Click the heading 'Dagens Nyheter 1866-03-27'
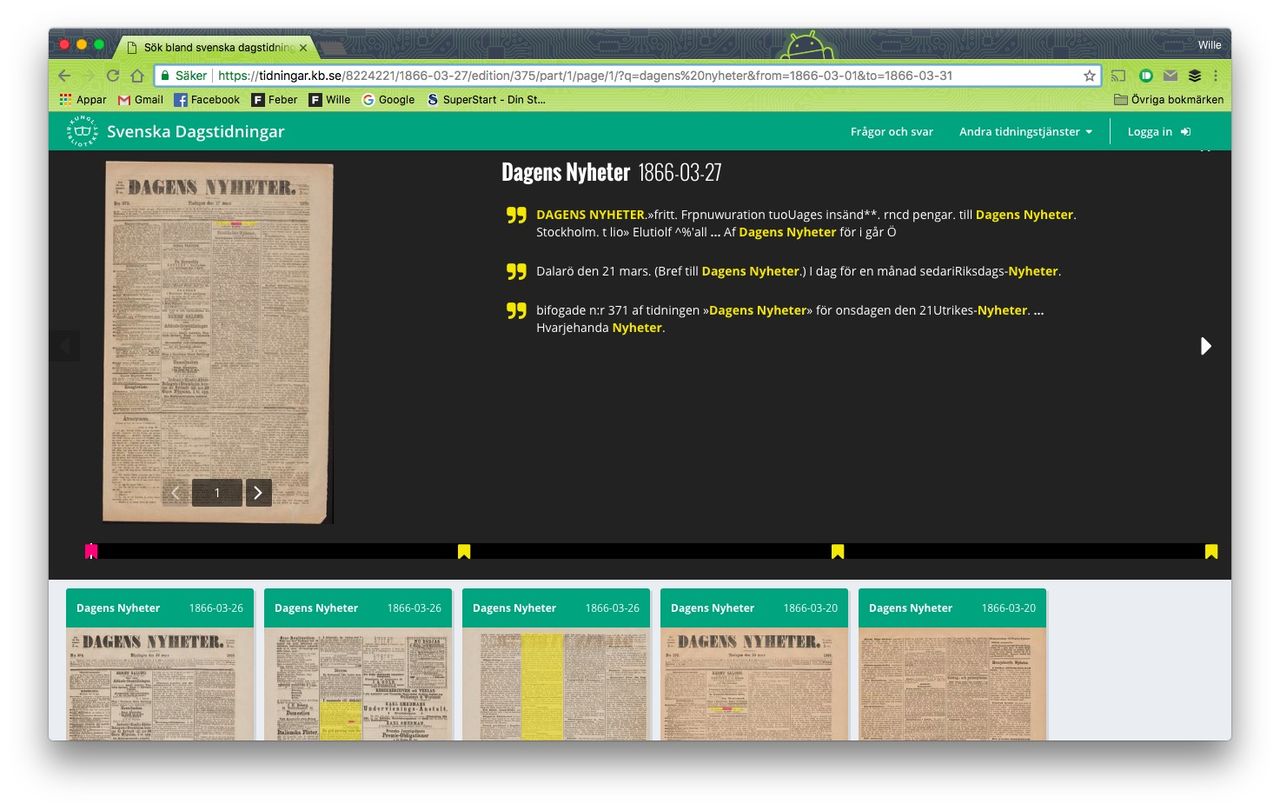The width and height of the screenshot is (1280, 810). coord(611,172)
